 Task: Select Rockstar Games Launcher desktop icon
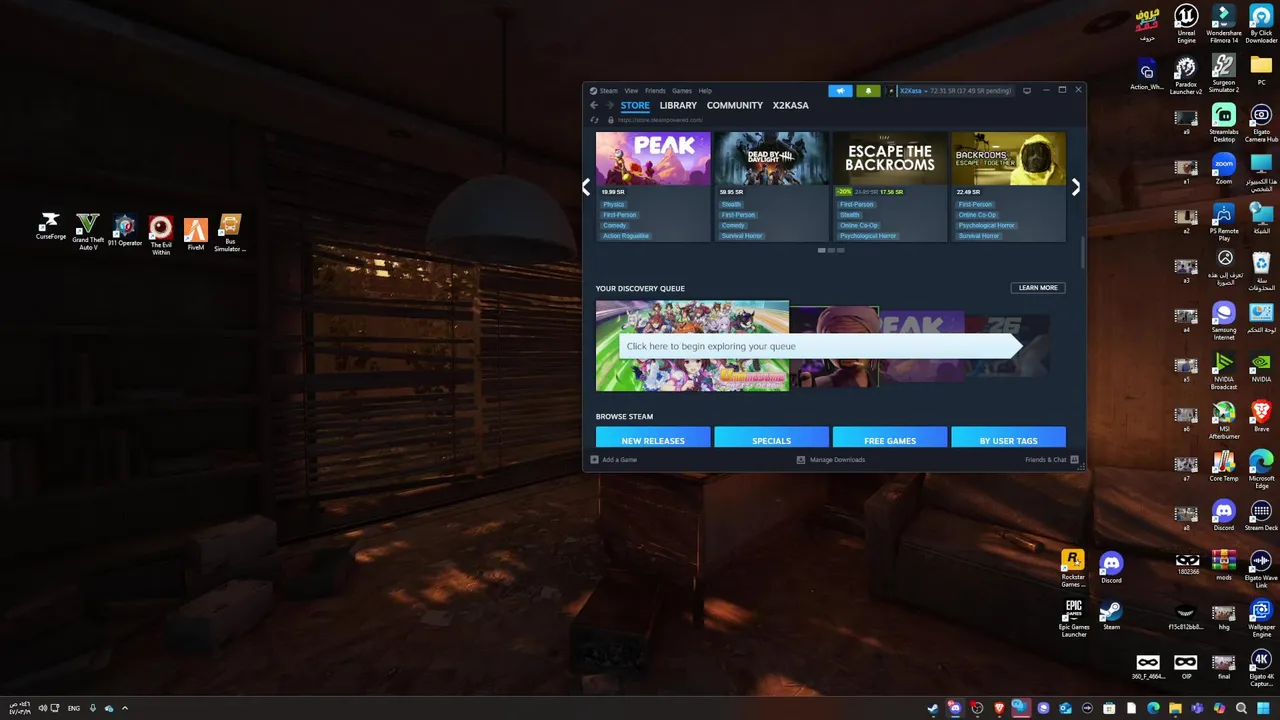pos(1073,569)
